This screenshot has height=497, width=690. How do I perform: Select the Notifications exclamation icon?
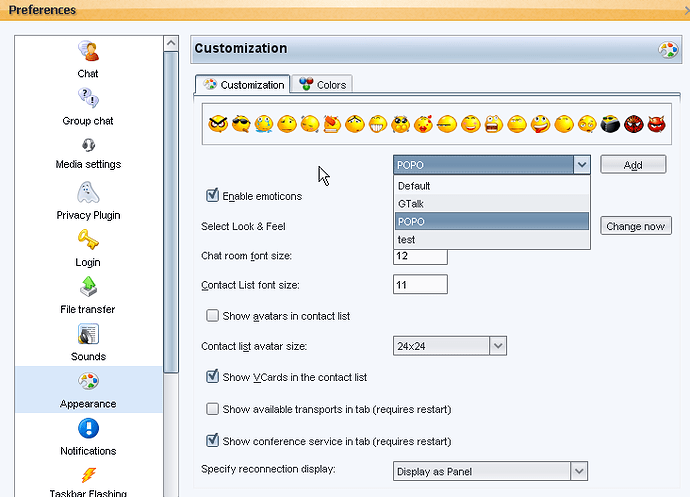point(88,428)
